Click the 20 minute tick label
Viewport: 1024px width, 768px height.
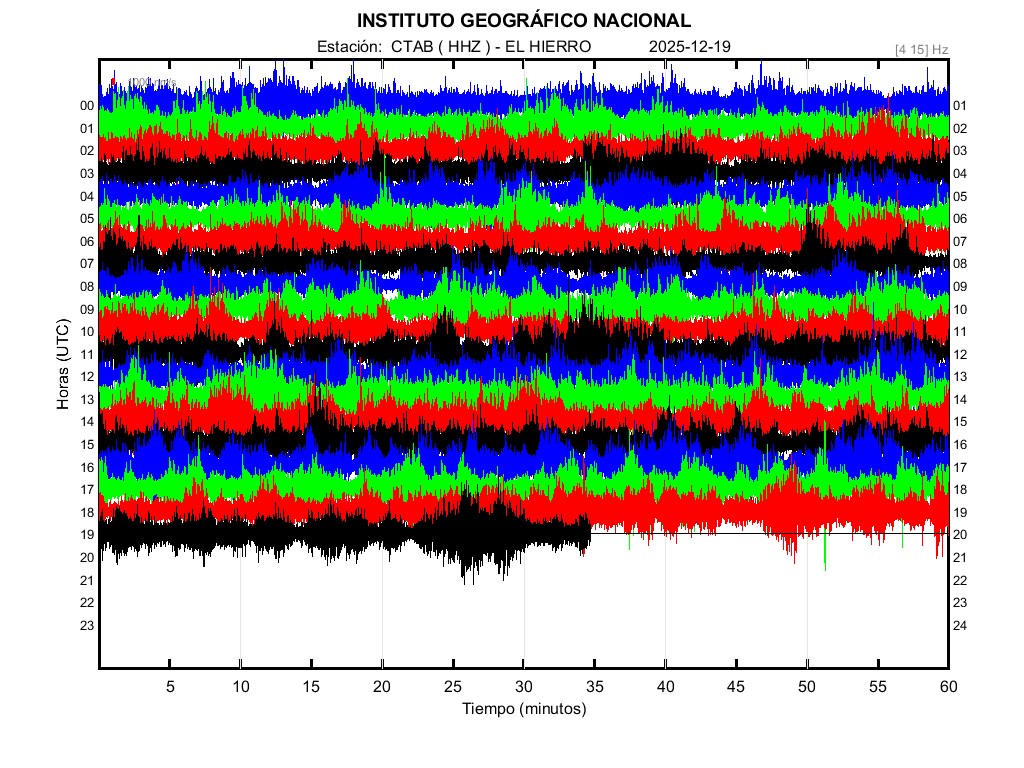coord(382,687)
